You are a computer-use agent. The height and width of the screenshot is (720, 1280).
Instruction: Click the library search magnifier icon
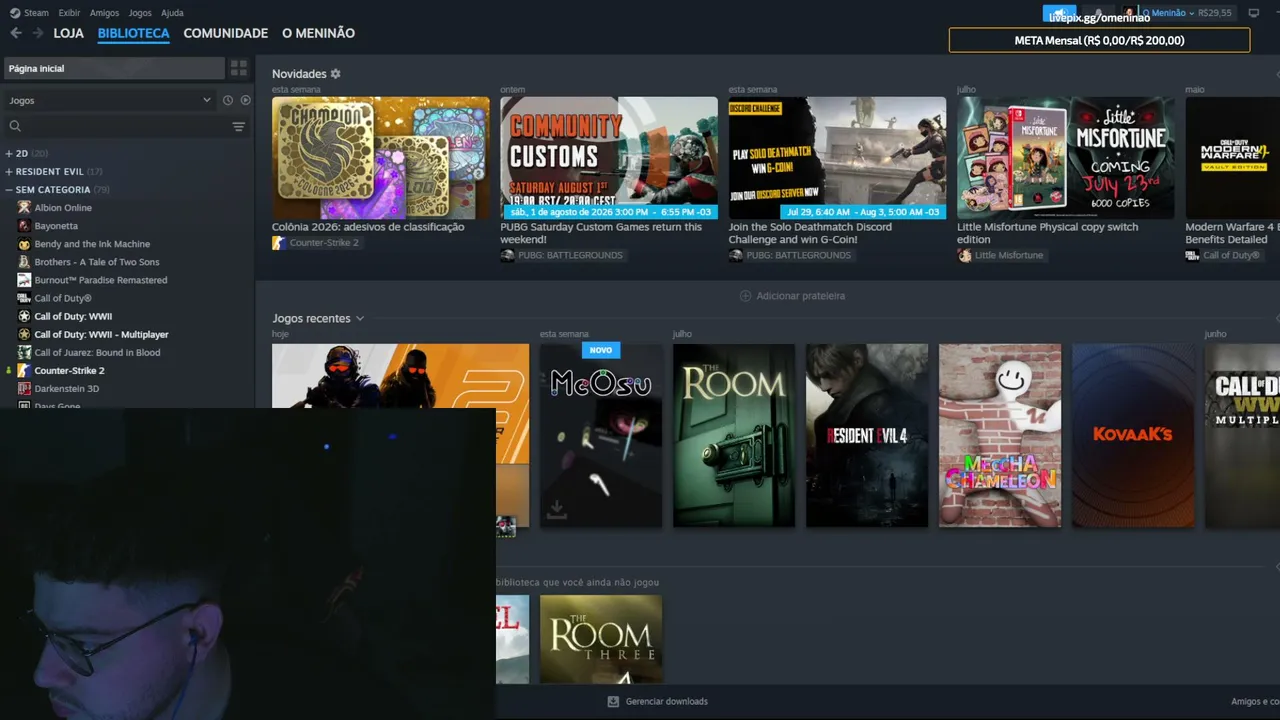(15, 126)
